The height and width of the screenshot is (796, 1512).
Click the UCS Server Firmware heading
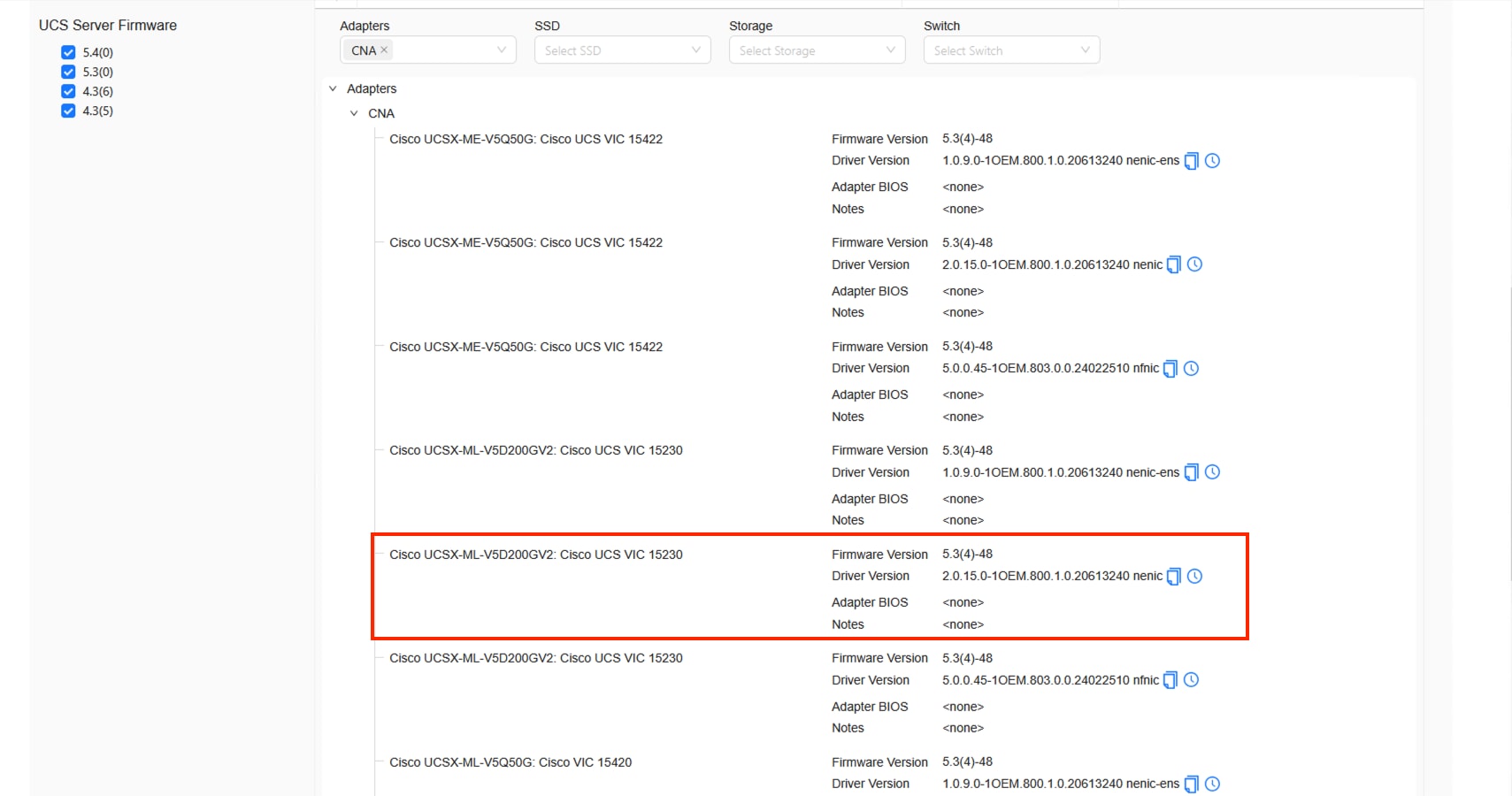pyautogui.click(x=107, y=25)
